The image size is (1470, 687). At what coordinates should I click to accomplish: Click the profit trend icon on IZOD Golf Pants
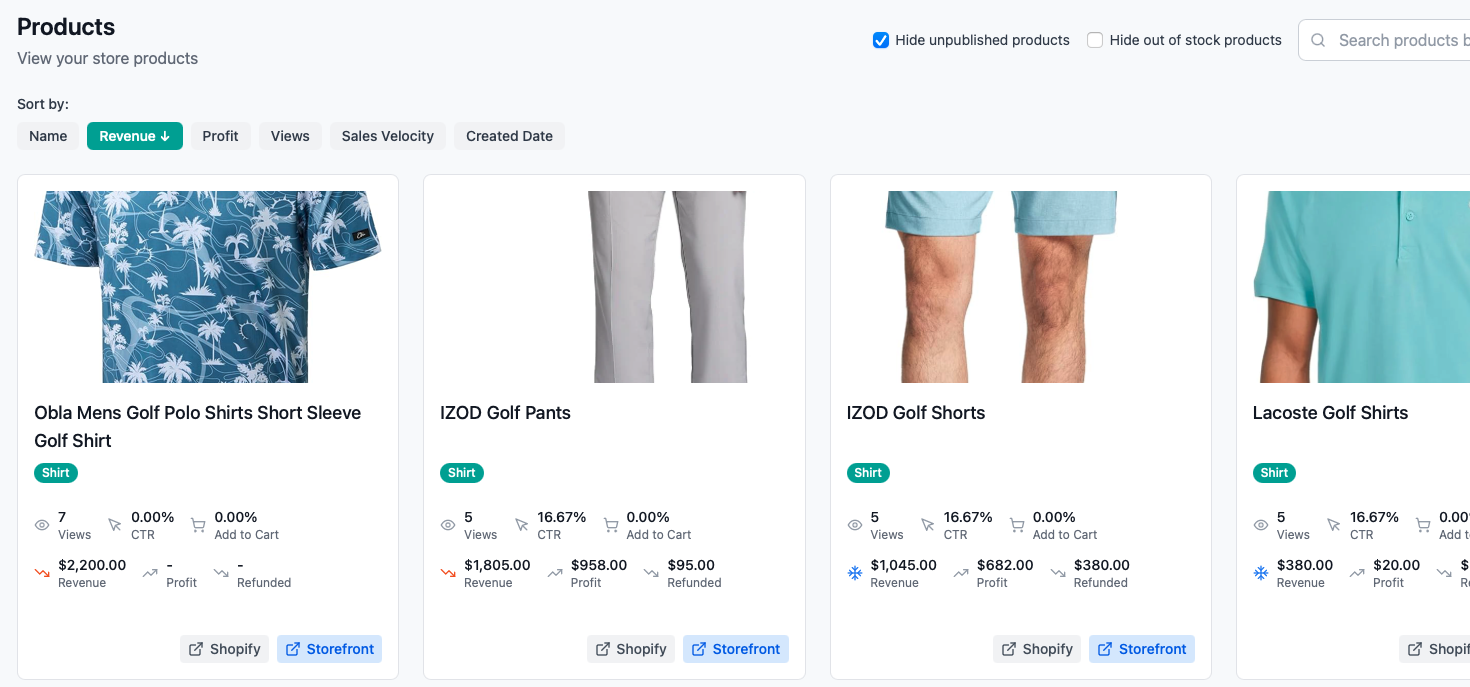(x=554, y=572)
